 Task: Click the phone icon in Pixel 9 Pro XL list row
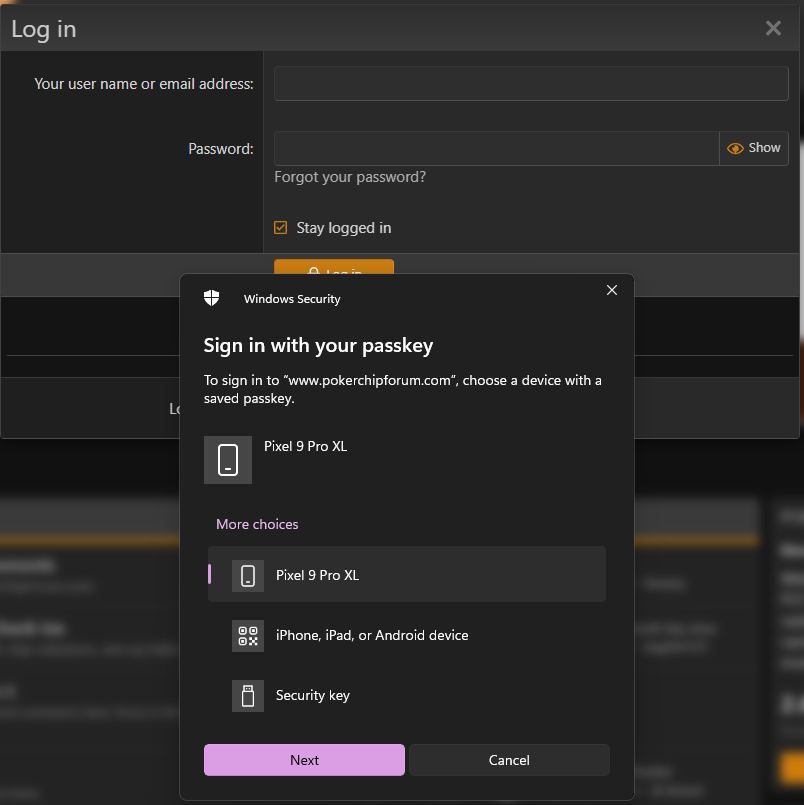[x=248, y=576]
